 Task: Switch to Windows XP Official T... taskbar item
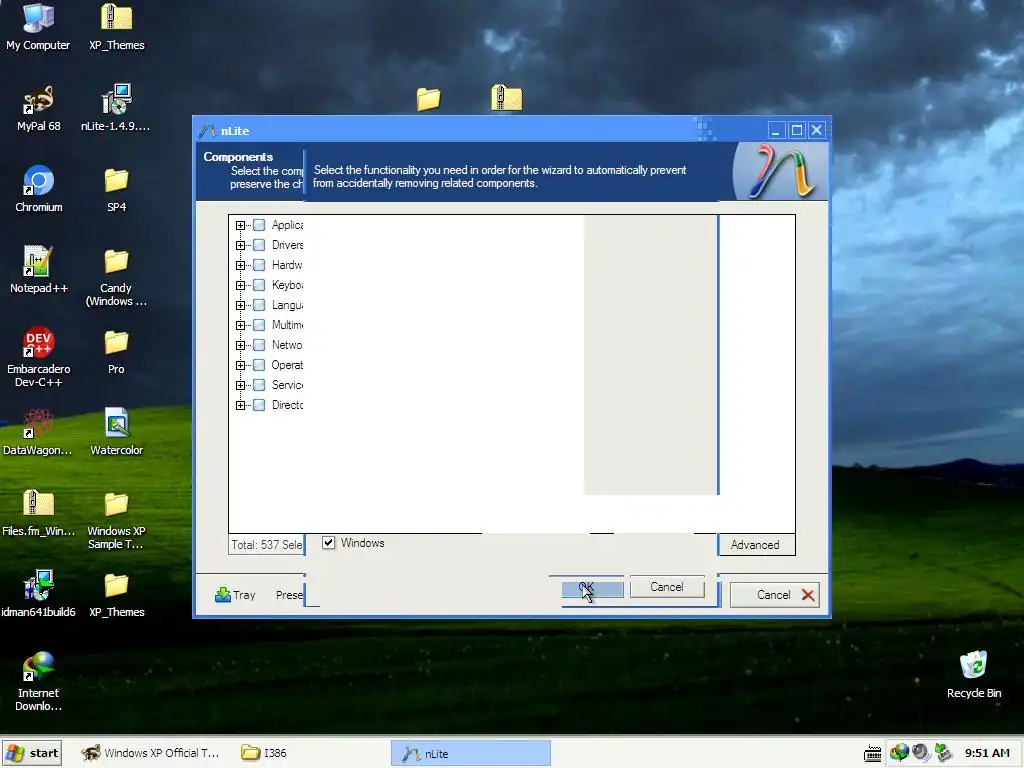150,753
